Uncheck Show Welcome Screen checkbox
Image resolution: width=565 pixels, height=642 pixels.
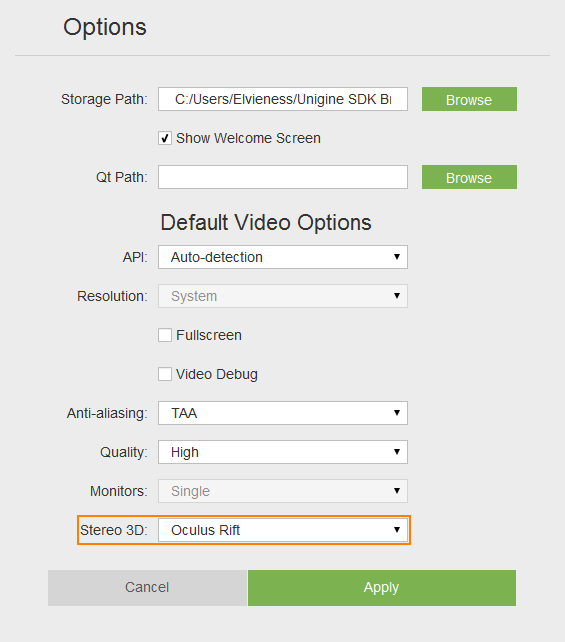pyautogui.click(x=165, y=138)
